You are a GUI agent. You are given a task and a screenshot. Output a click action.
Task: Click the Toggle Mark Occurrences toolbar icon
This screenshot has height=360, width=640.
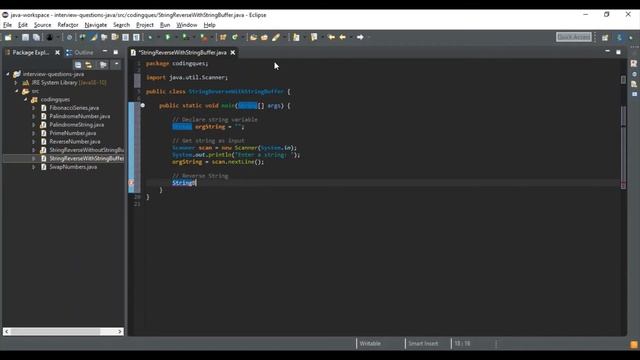pyautogui.click(x=94, y=38)
